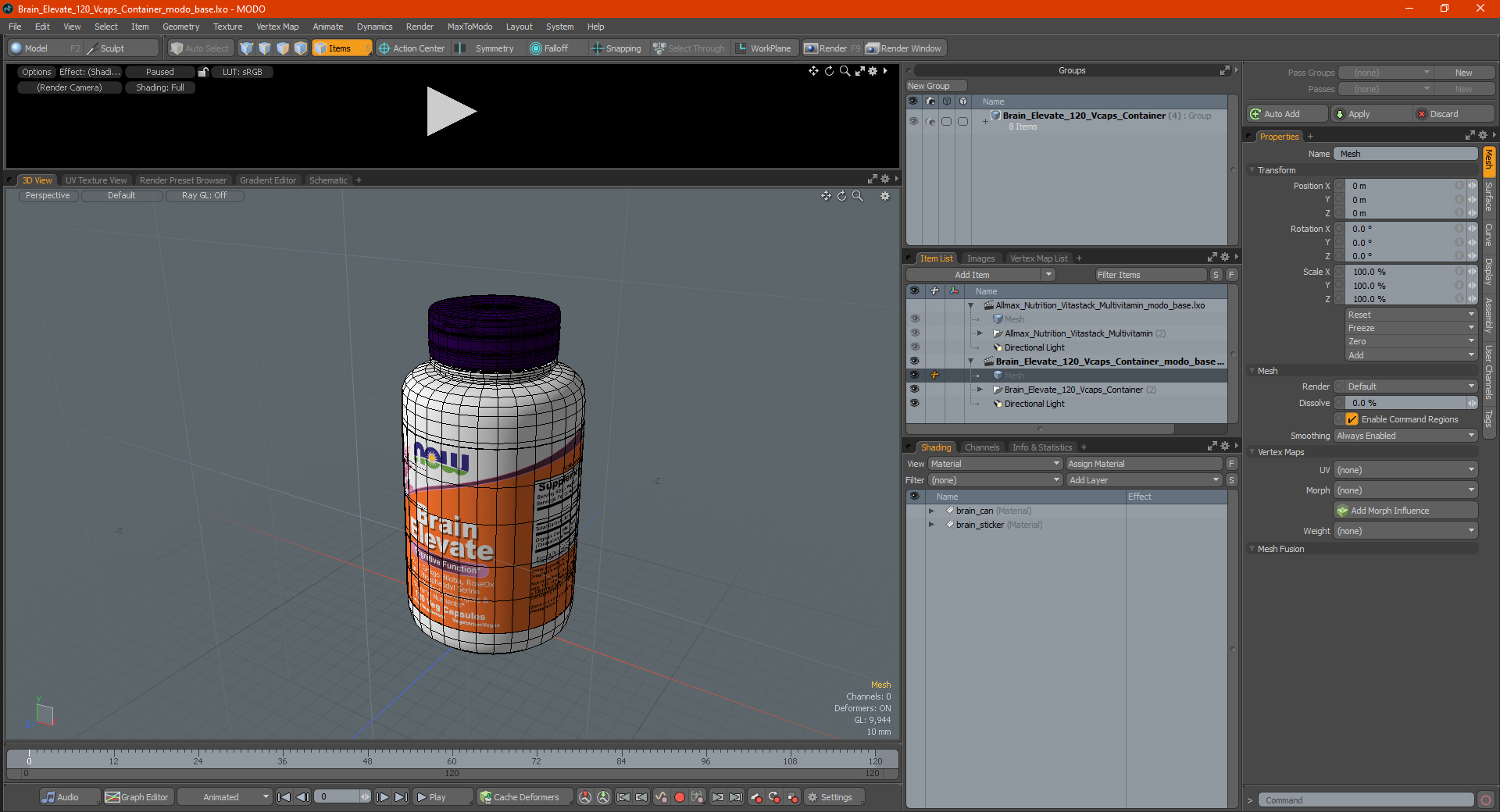Expand Allmax_Nutrition_Vitastack_Multivitamin tree item
The height and width of the screenshot is (812, 1500).
coord(980,333)
